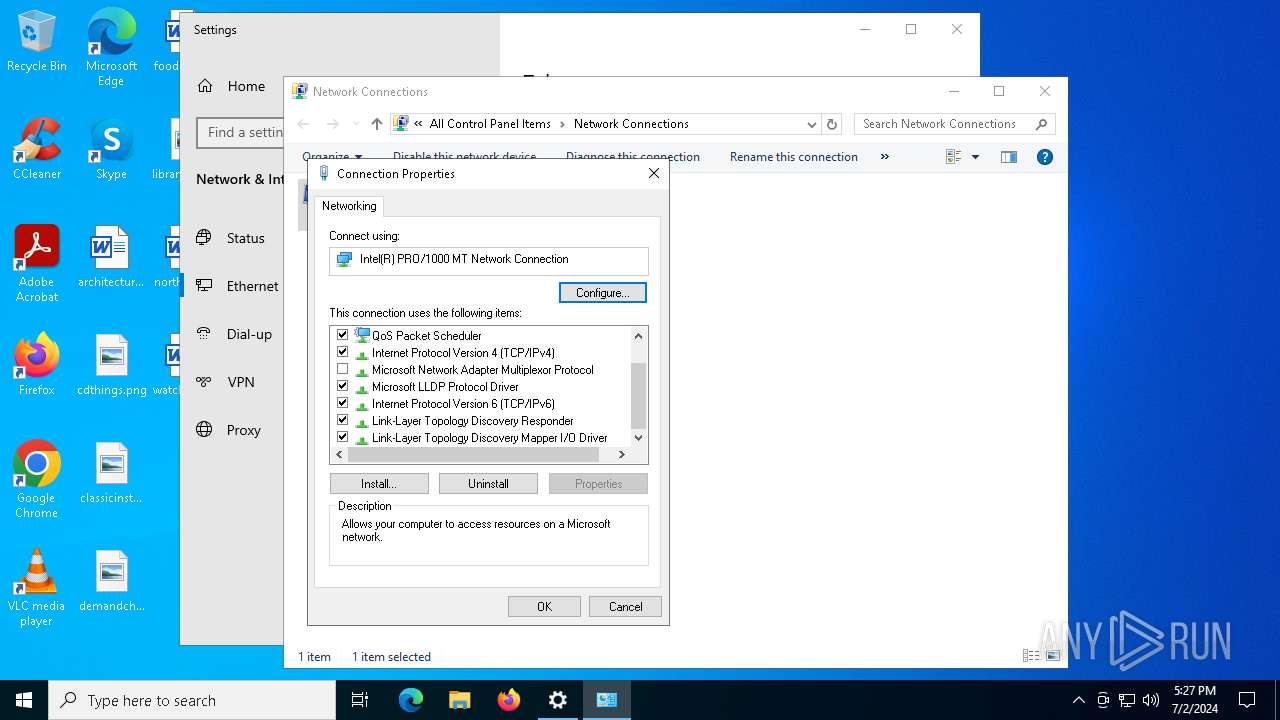Launch the CCleaner desktop shortcut

tap(37, 149)
